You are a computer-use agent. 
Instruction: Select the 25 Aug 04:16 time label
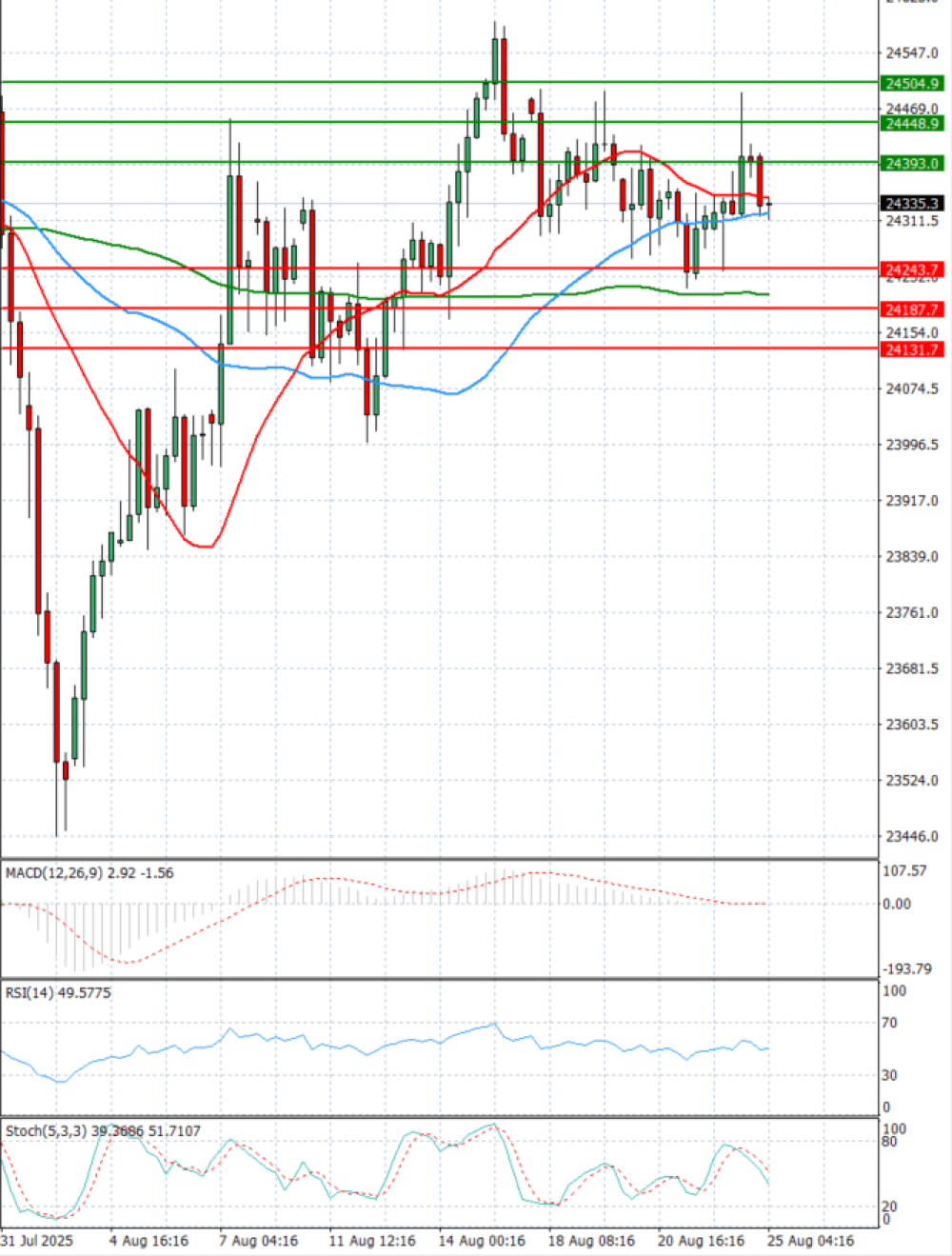pos(810,1241)
